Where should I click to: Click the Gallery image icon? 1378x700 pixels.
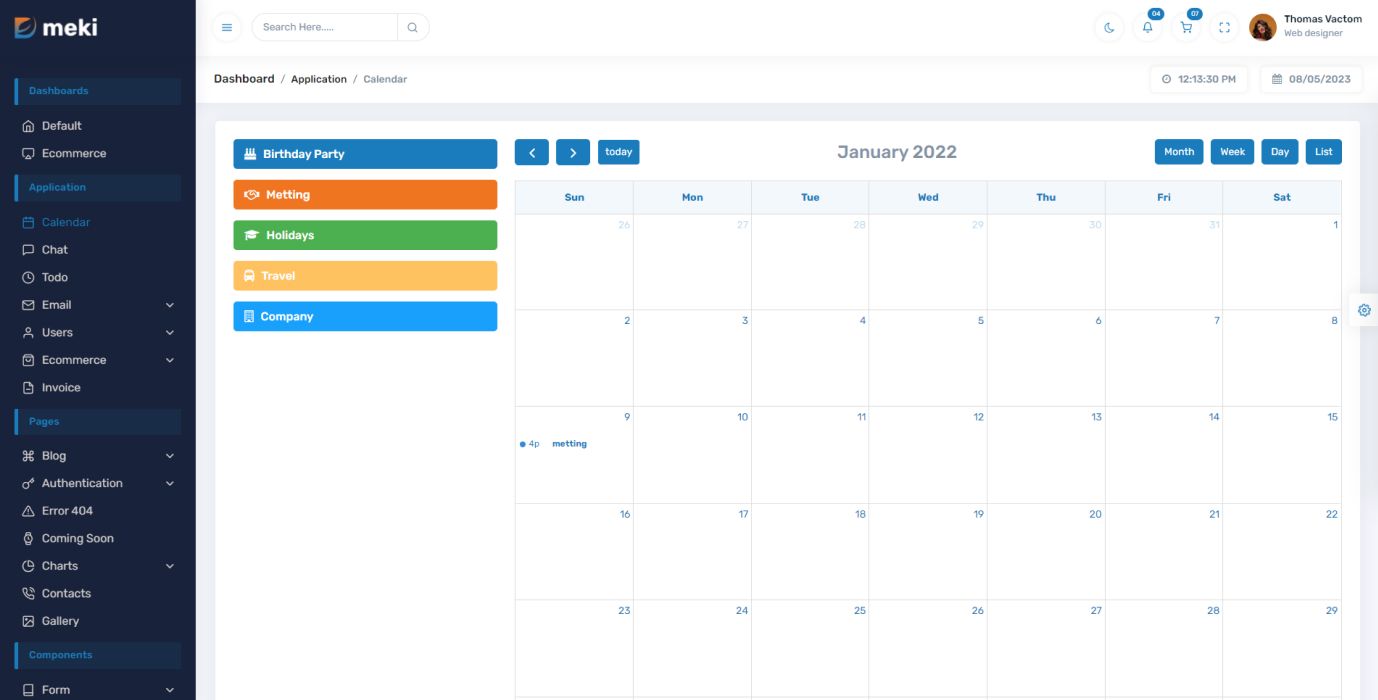(28, 621)
